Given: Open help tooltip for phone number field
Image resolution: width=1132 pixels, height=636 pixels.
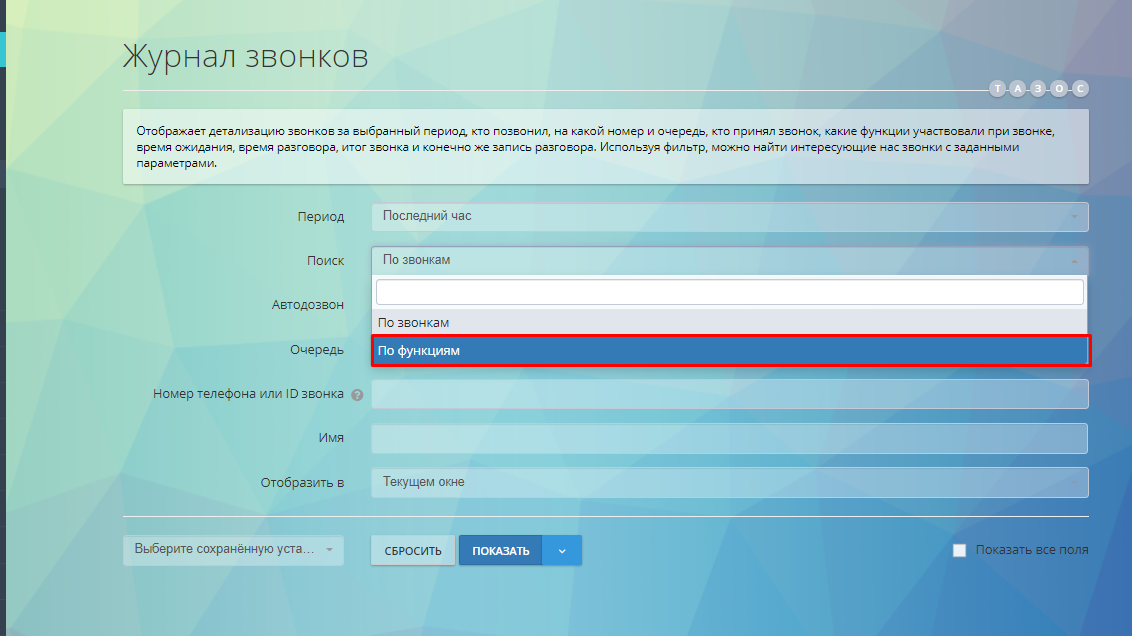Looking at the screenshot, I should pyautogui.click(x=357, y=395).
